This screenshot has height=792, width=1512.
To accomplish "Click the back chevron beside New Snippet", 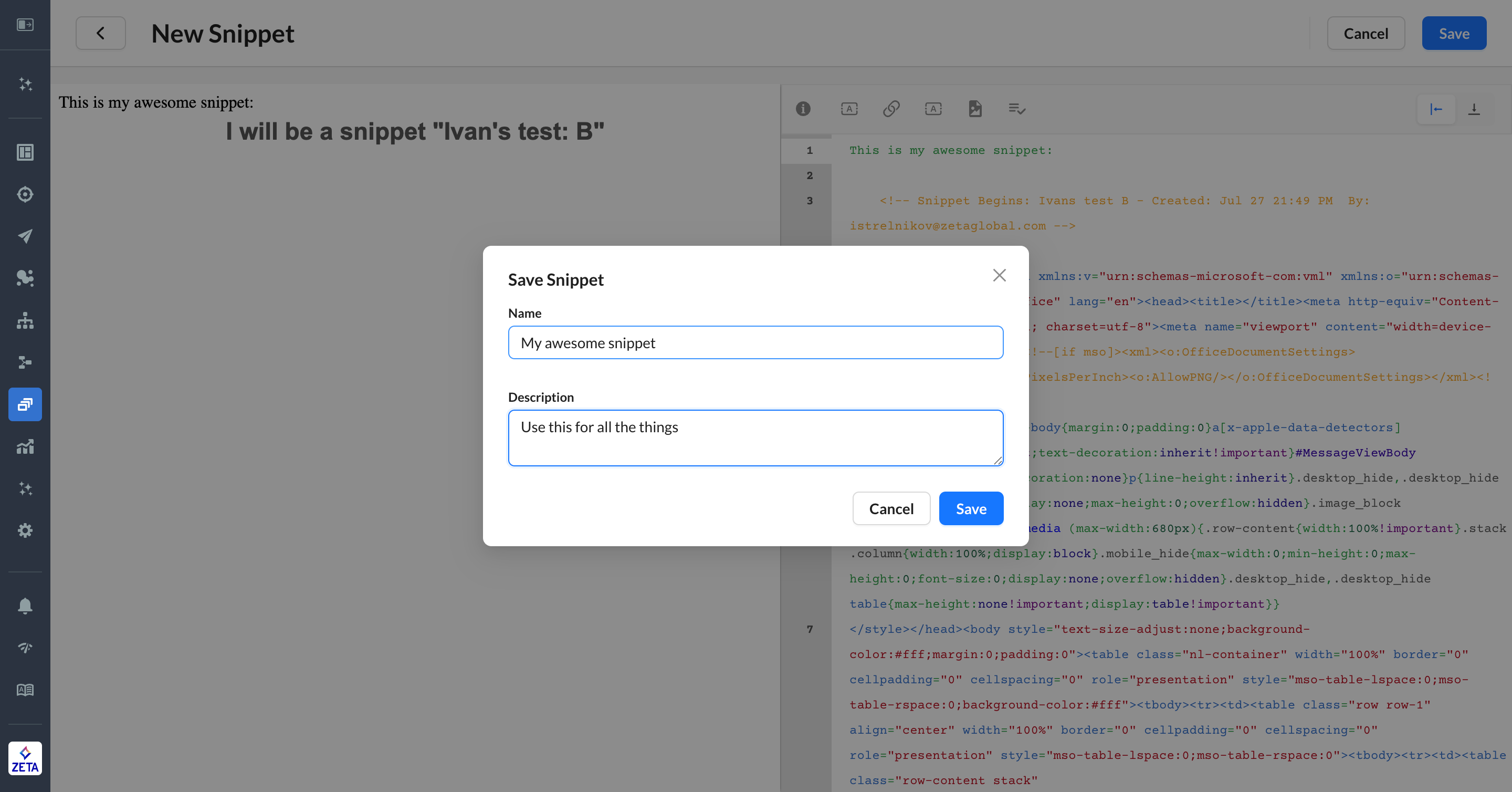I will point(100,34).
